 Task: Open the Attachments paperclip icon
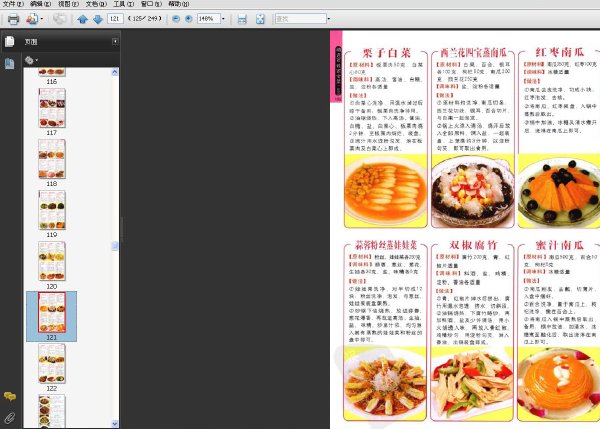pos(10,418)
